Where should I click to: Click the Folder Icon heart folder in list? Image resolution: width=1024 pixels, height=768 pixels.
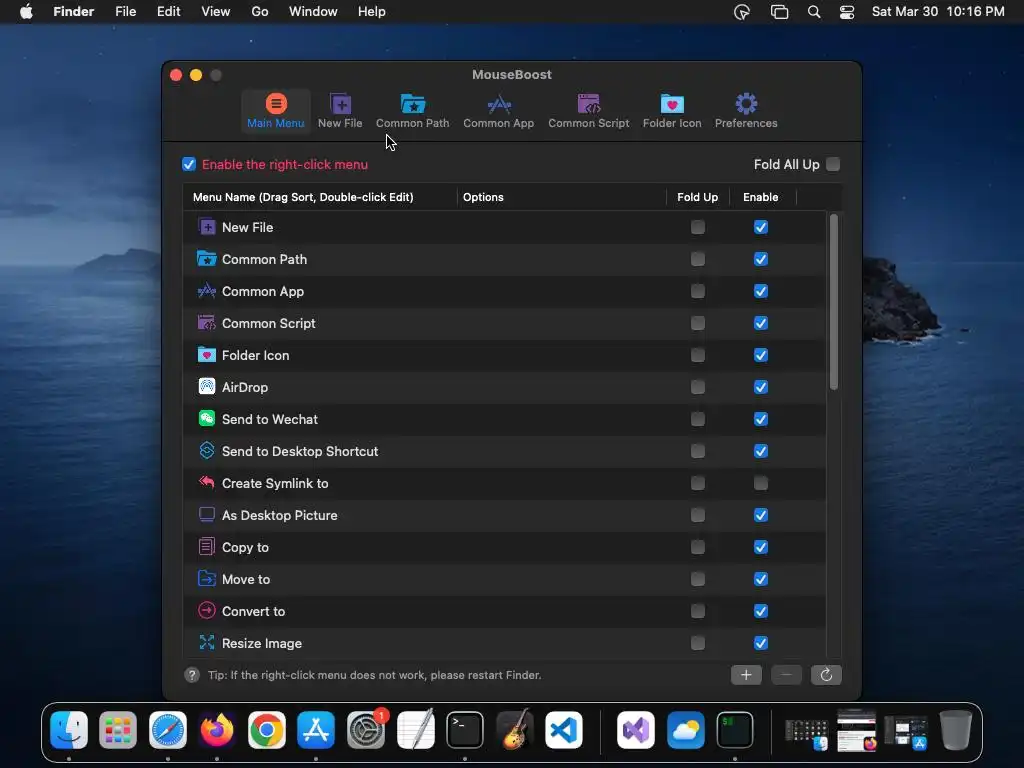tap(206, 355)
